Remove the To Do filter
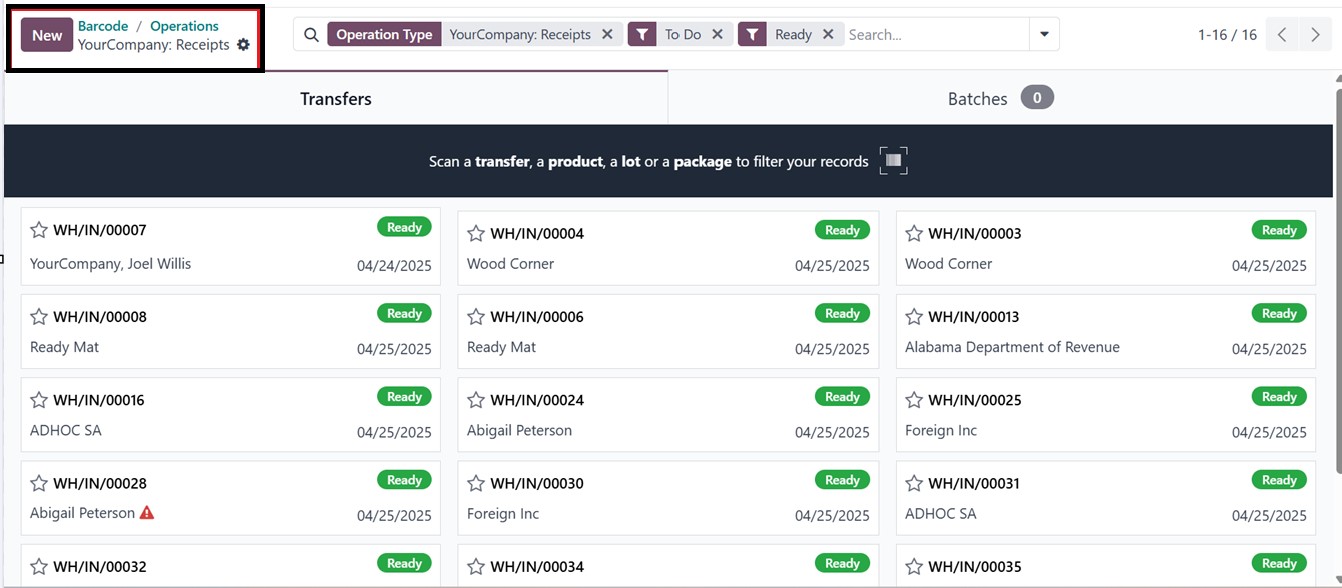 pos(717,34)
